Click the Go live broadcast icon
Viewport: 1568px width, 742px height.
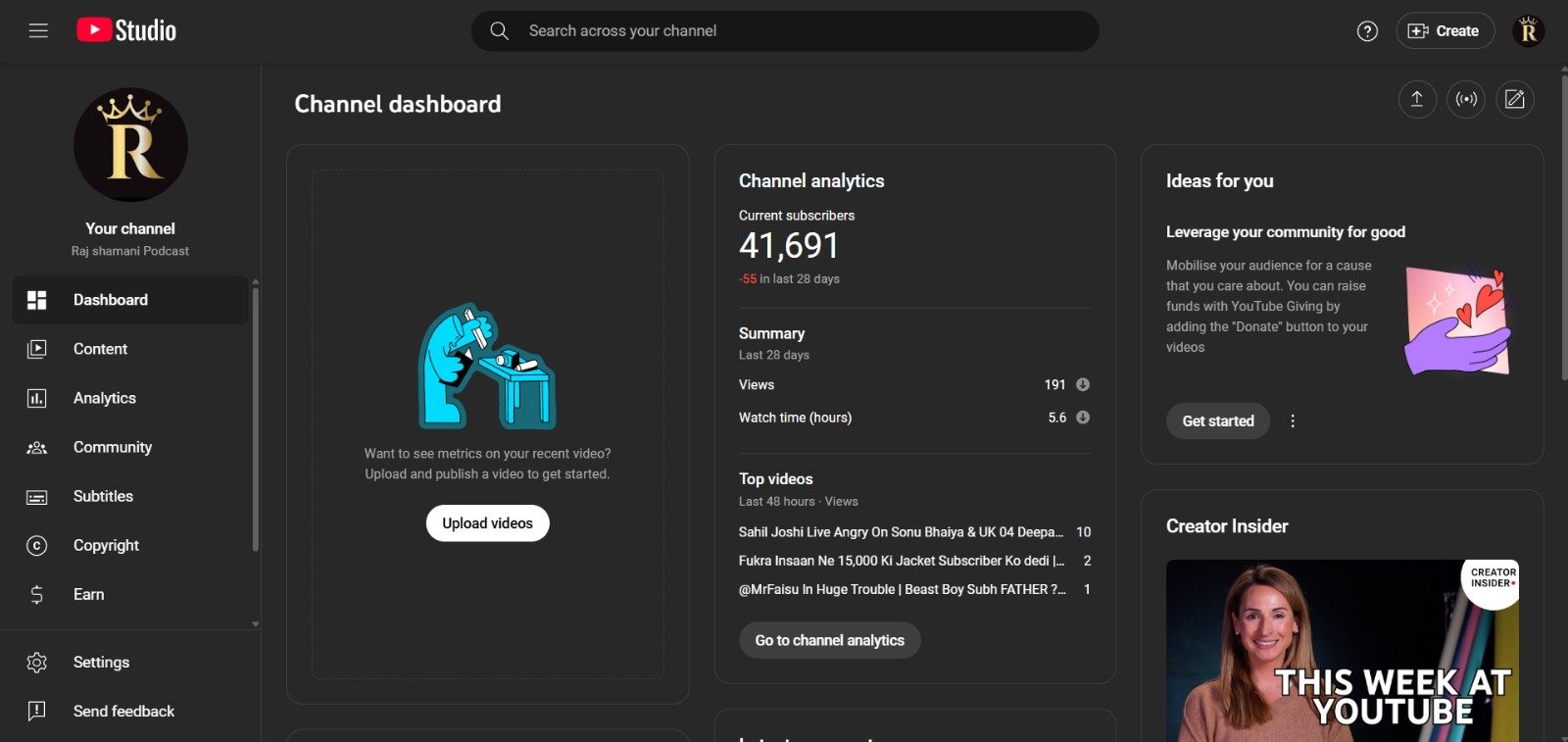point(1466,99)
